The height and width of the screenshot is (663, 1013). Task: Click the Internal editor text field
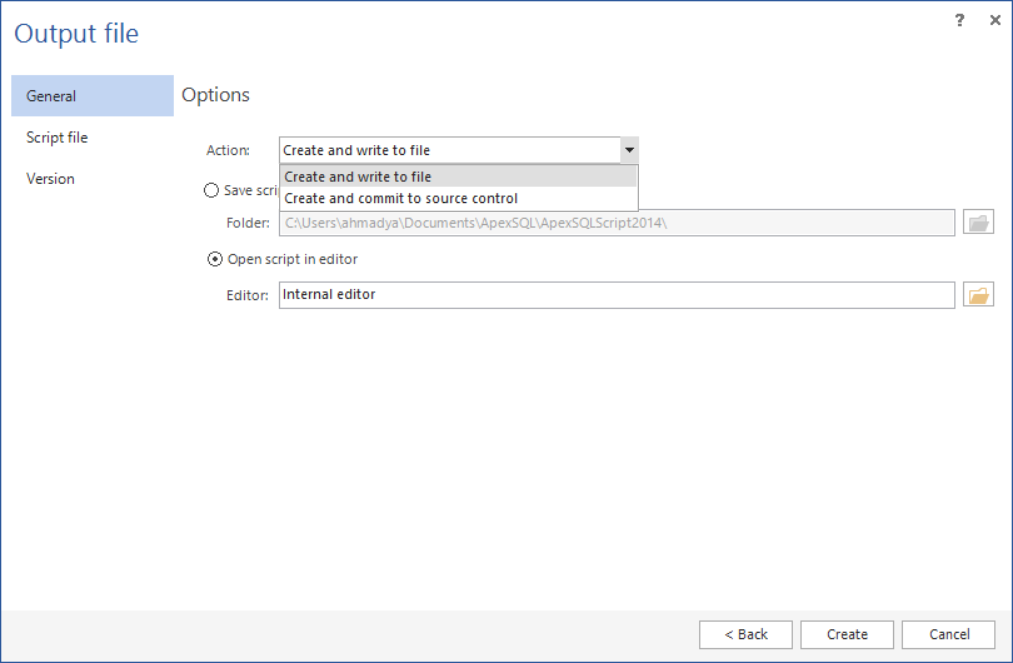pyautogui.click(x=616, y=295)
